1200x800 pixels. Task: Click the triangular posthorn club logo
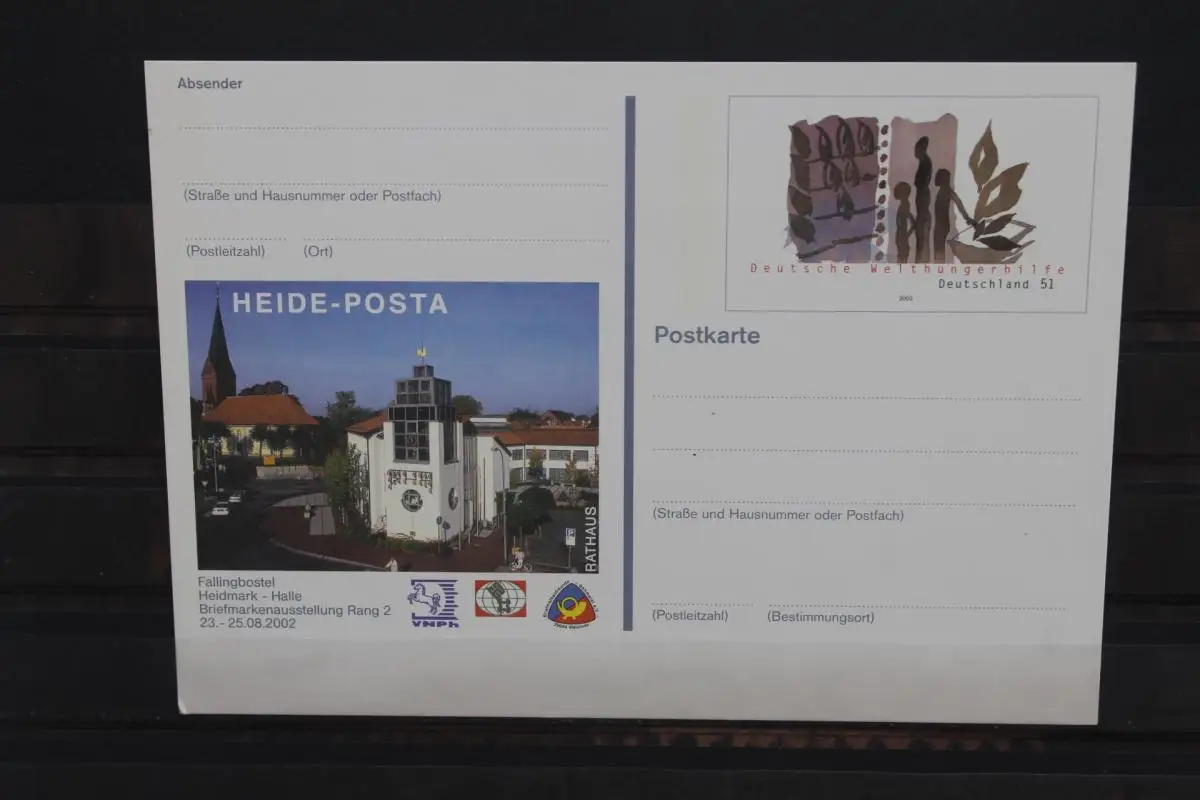[571, 605]
